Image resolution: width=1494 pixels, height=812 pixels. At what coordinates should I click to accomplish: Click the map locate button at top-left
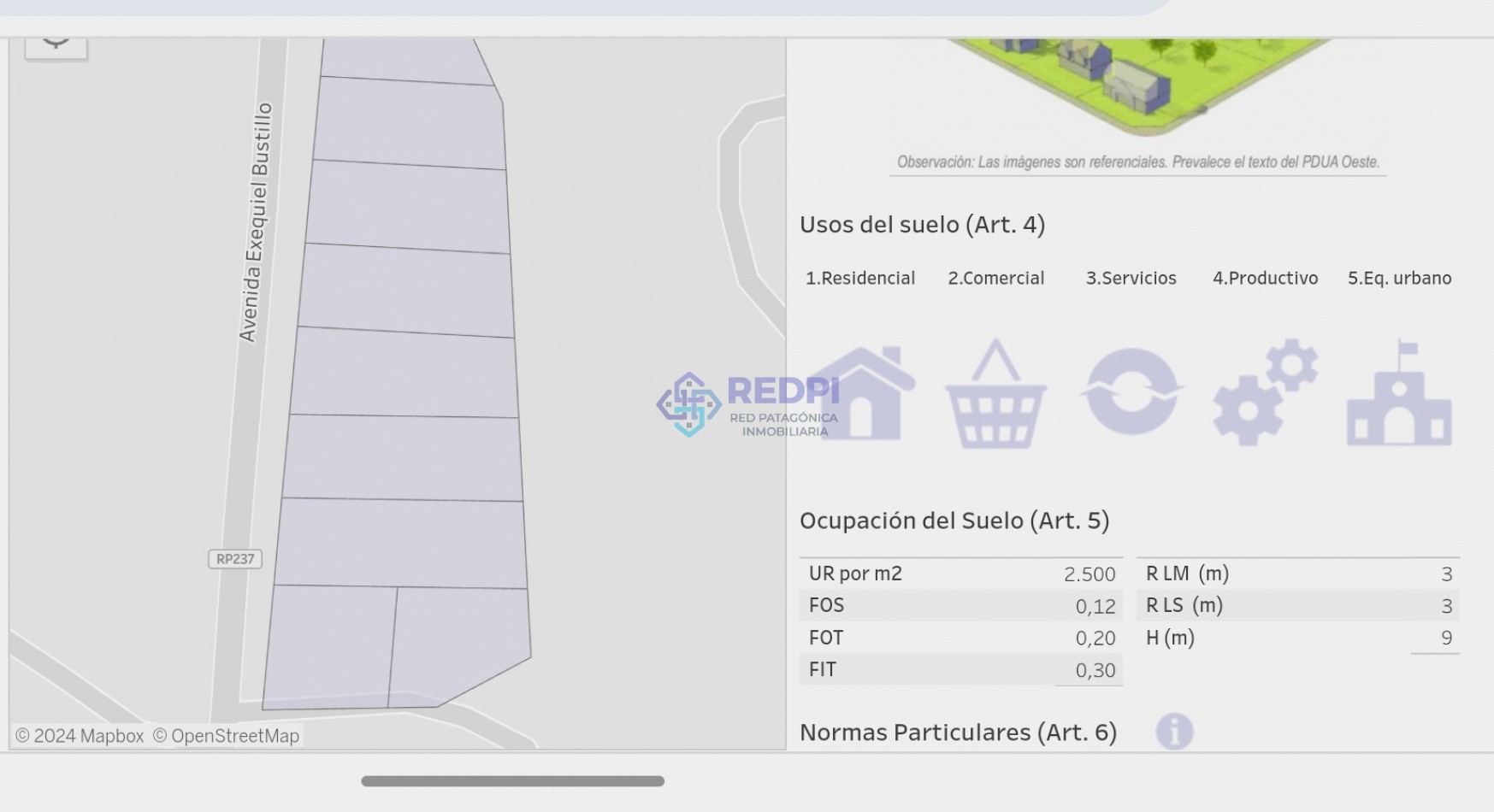56,43
